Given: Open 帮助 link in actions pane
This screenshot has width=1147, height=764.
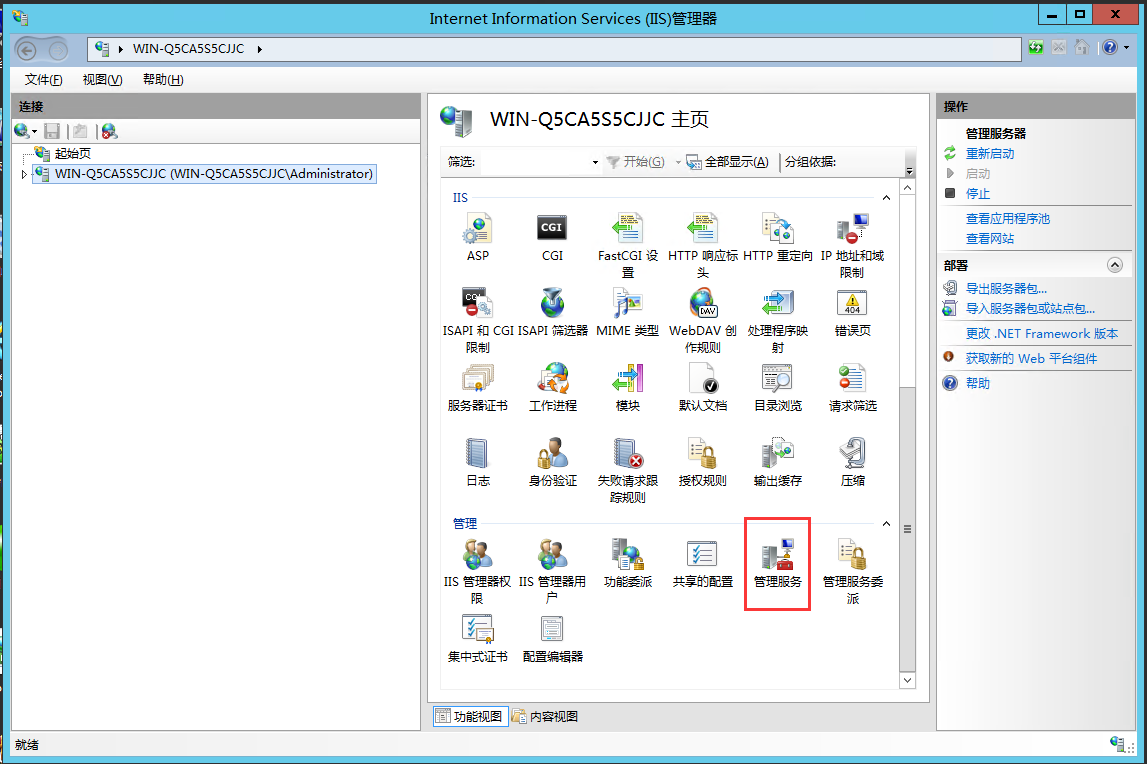Looking at the screenshot, I should pos(977,383).
